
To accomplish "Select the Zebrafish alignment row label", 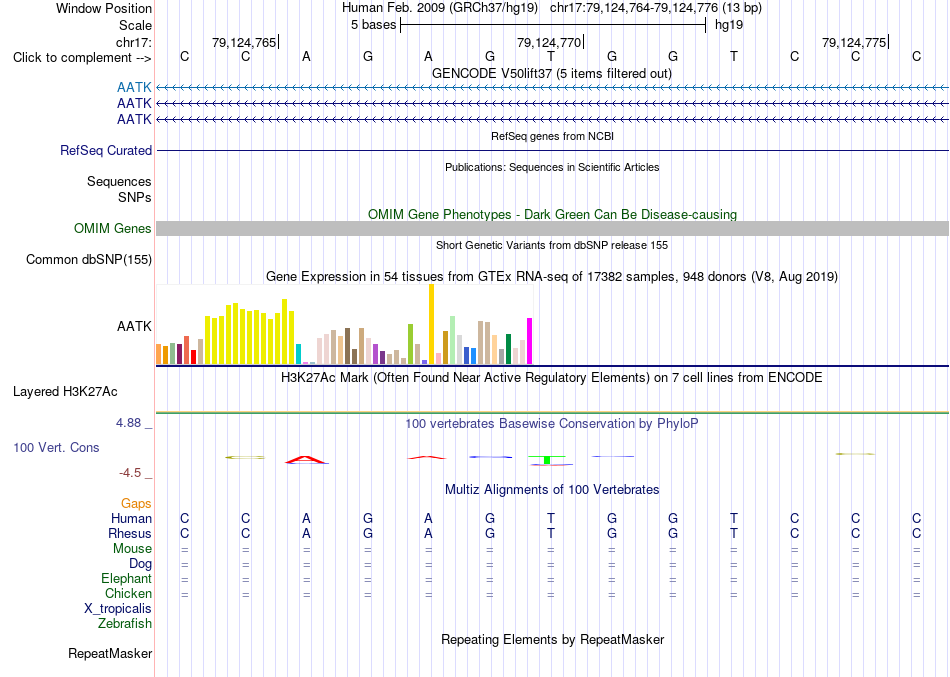I will pos(125,623).
